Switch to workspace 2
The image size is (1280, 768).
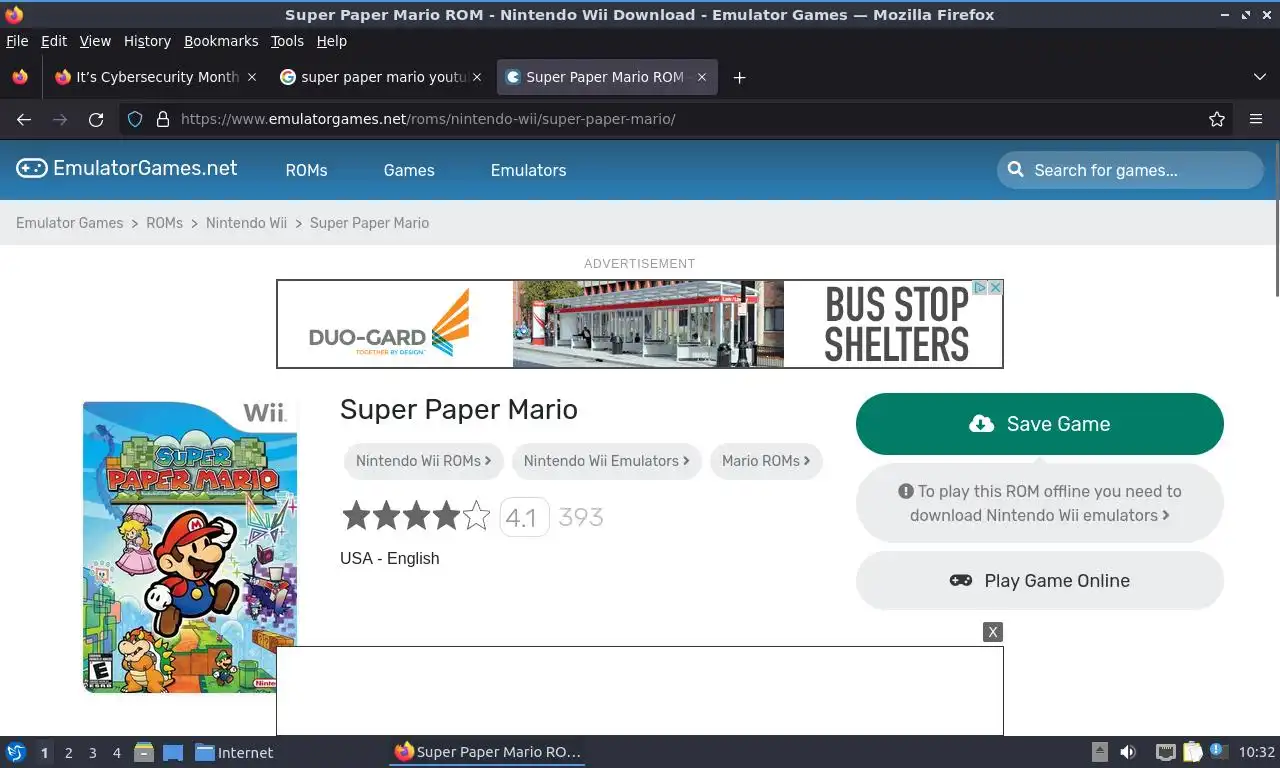click(68, 753)
